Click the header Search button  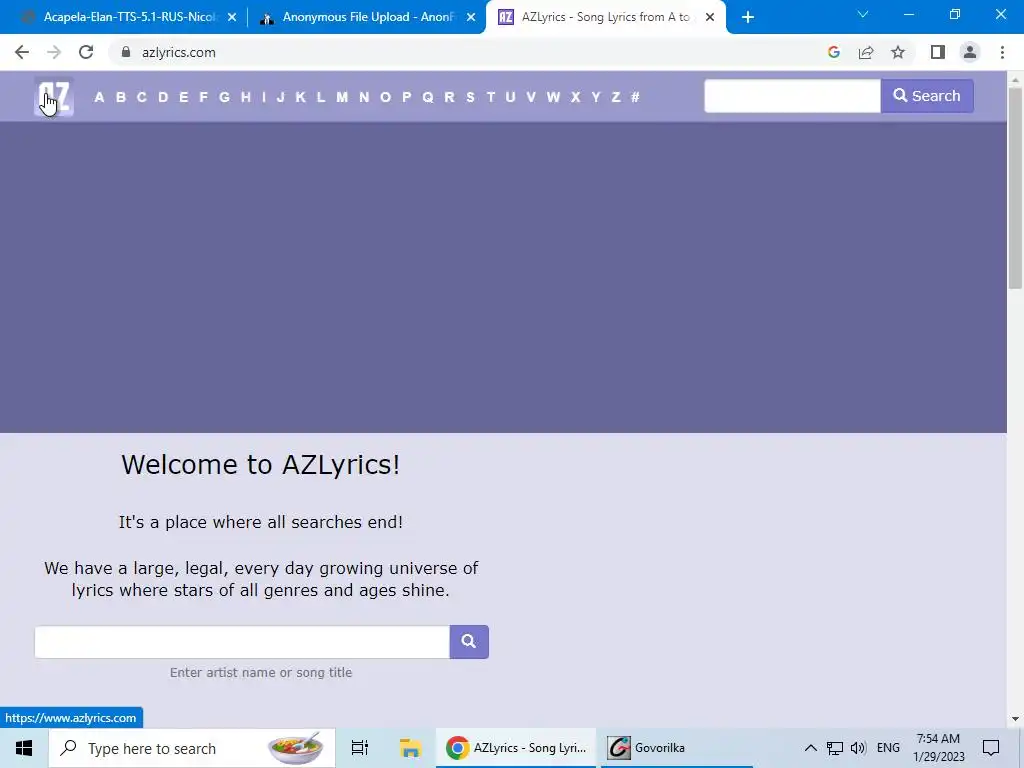pos(927,96)
